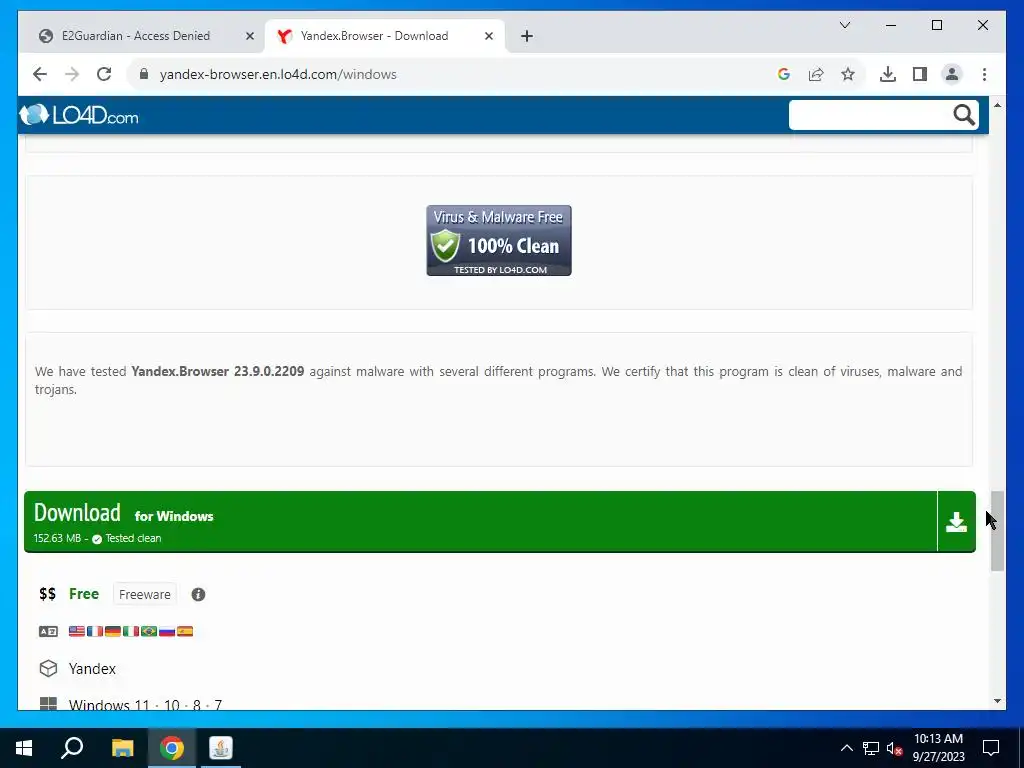Screen dimensions: 1024x768
Task: Click the language AZ icon
Action: pos(48,632)
